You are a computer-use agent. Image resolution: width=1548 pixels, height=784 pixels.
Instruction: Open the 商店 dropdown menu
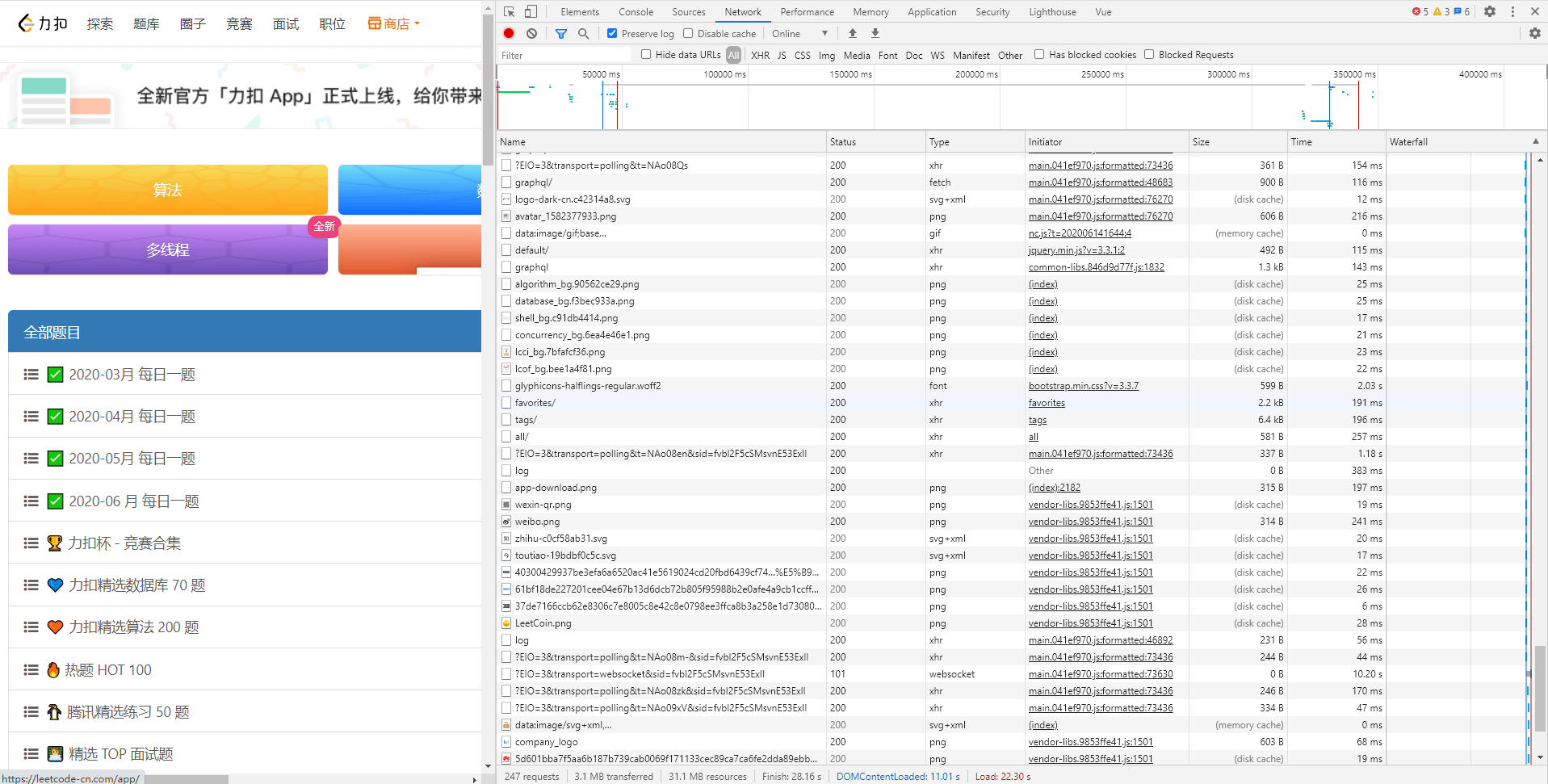click(x=394, y=23)
